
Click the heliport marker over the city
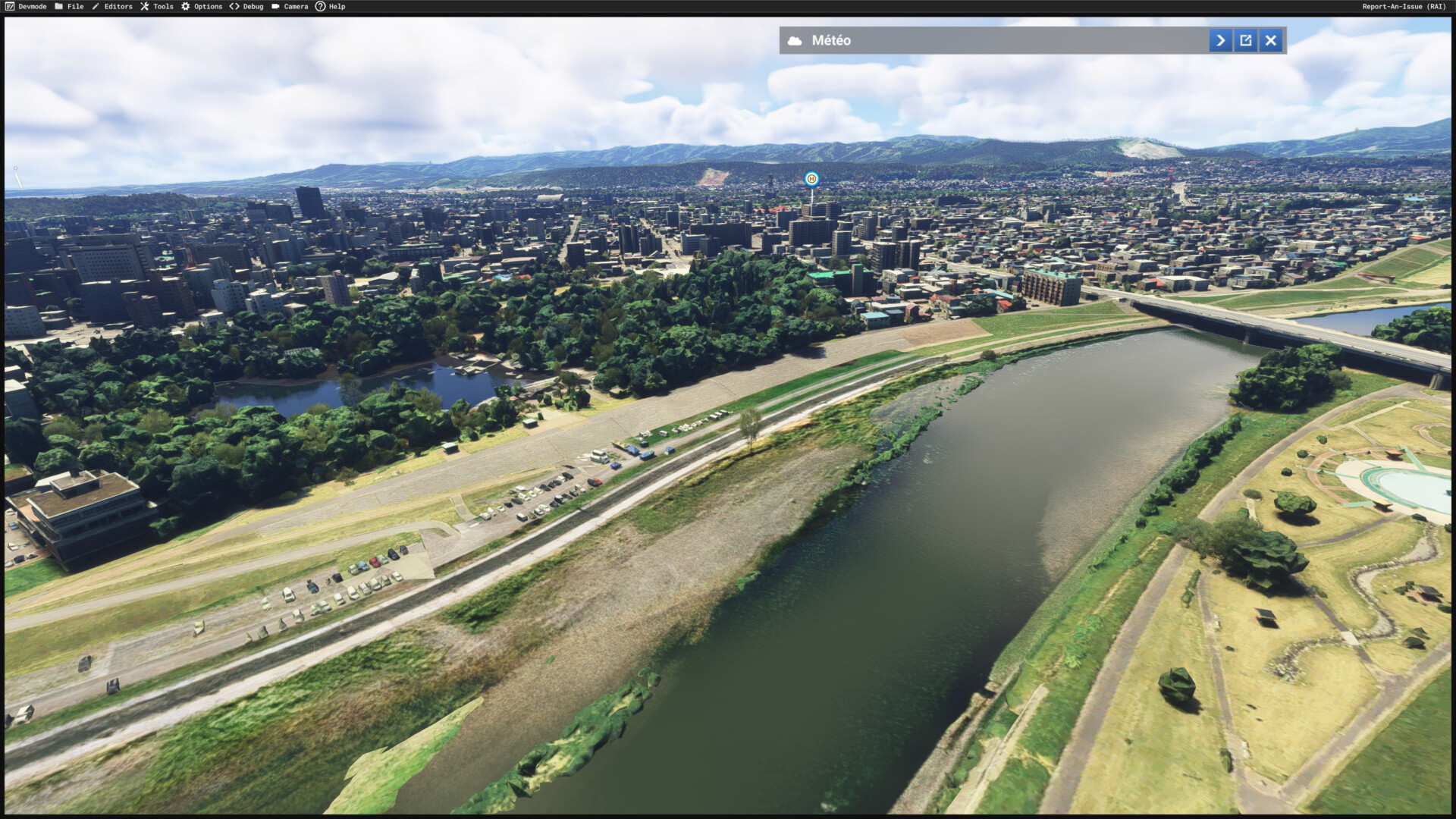point(811,179)
